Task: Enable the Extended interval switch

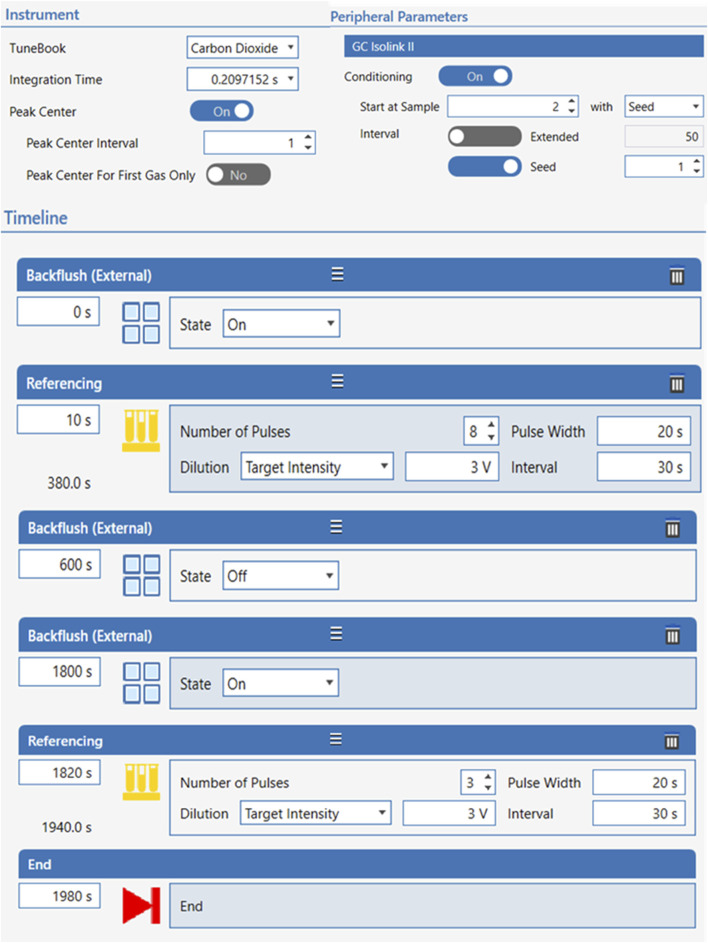Action: tap(484, 137)
